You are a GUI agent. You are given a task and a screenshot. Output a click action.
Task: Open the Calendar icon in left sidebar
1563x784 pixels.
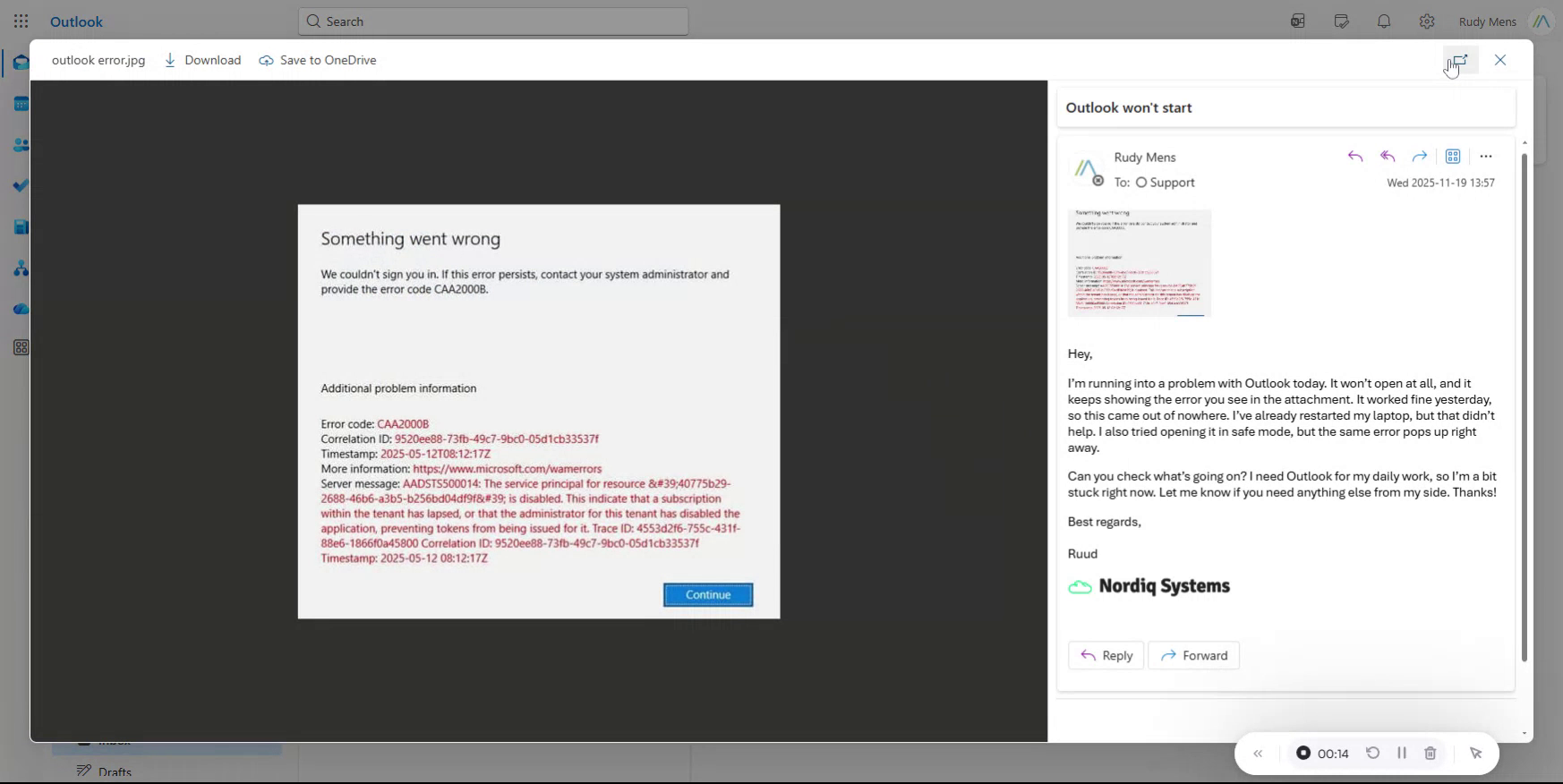(x=21, y=104)
